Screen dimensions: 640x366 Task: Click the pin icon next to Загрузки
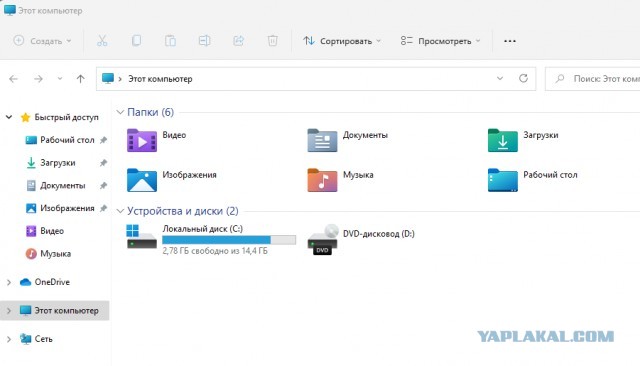pyautogui.click(x=103, y=163)
